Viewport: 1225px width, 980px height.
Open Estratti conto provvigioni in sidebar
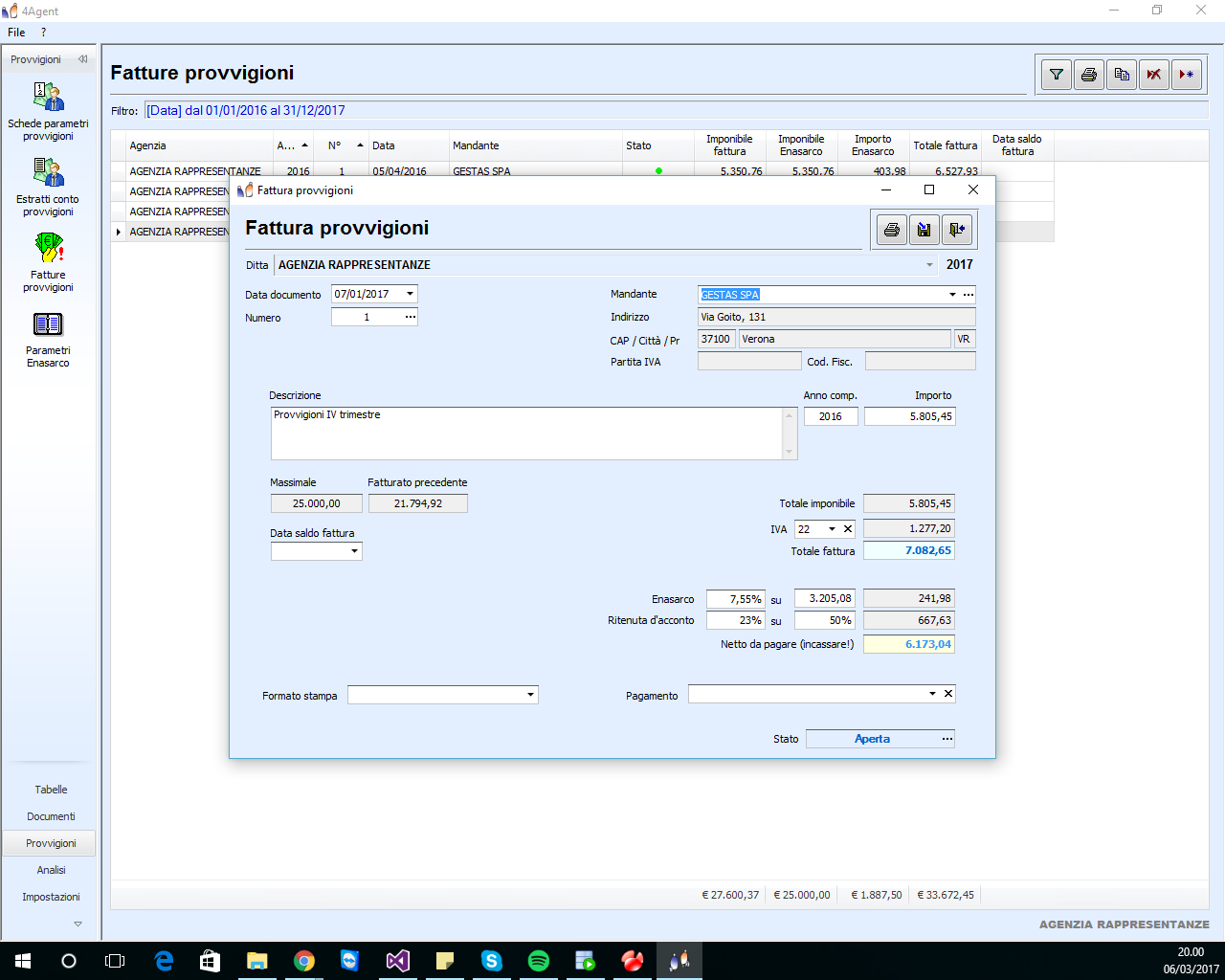(48, 187)
